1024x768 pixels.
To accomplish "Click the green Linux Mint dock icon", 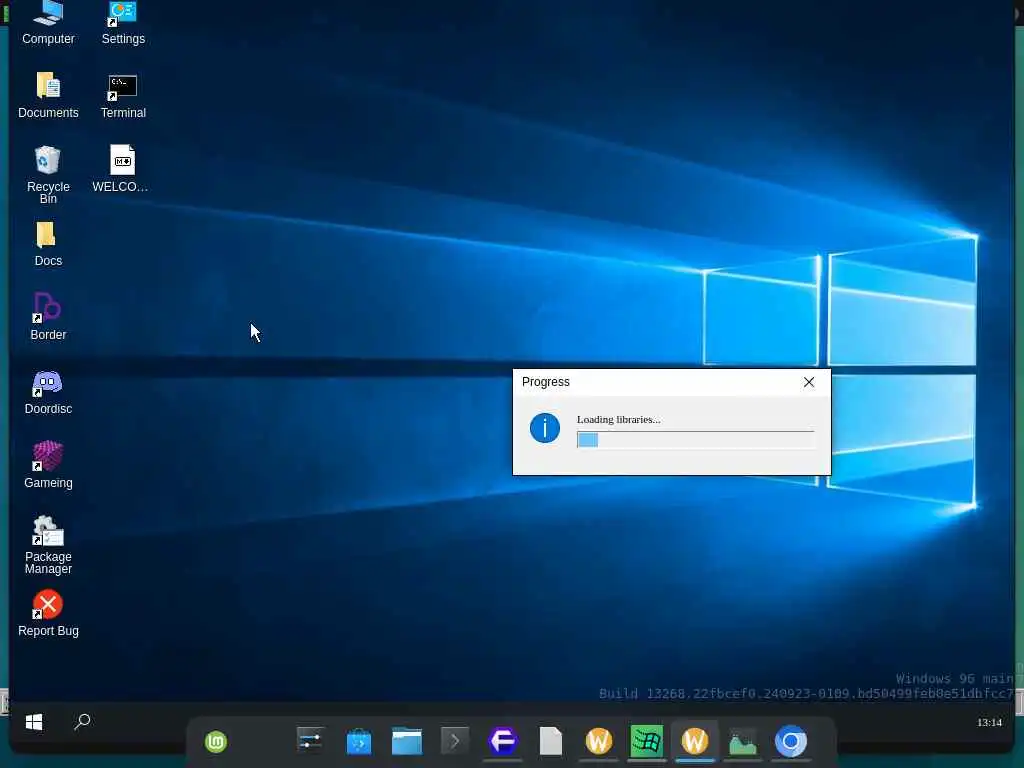I will pyautogui.click(x=216, y=742).
